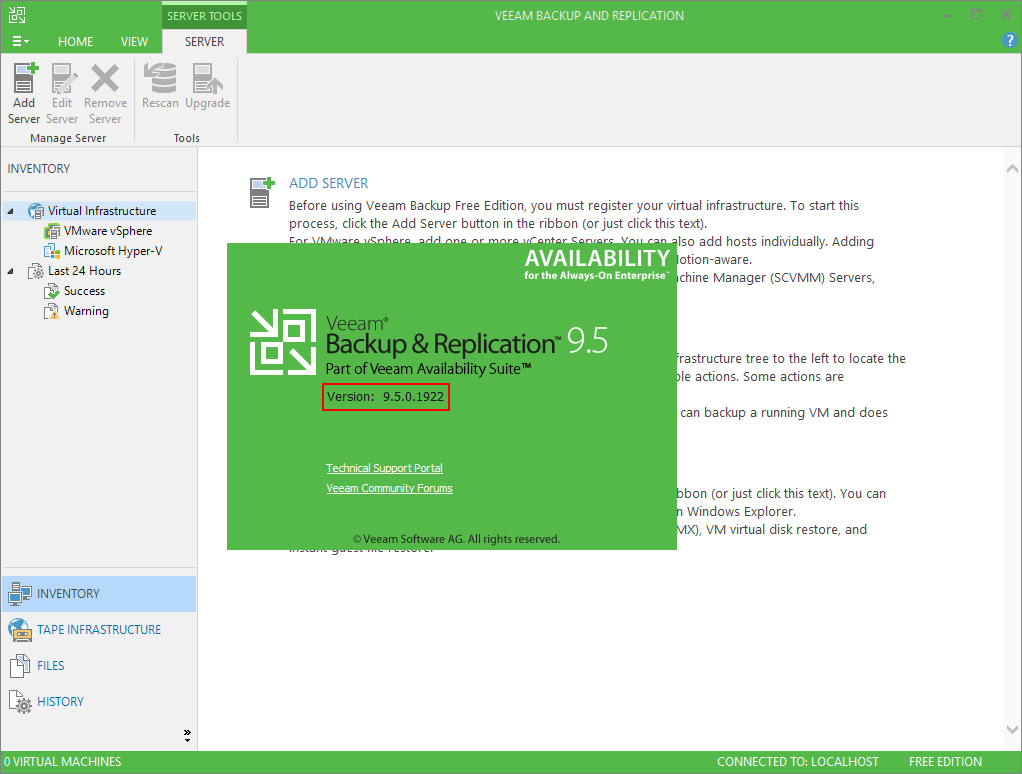Select Microsoft Hyper-V in inventory tree
1022x774 pixels.
coord(113,251)
